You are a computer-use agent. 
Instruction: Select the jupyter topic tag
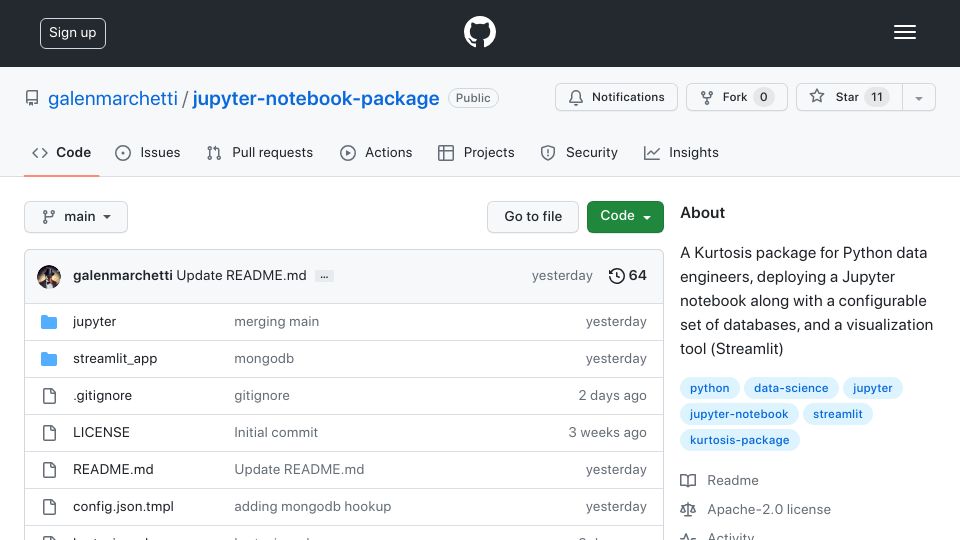[872, 388]
